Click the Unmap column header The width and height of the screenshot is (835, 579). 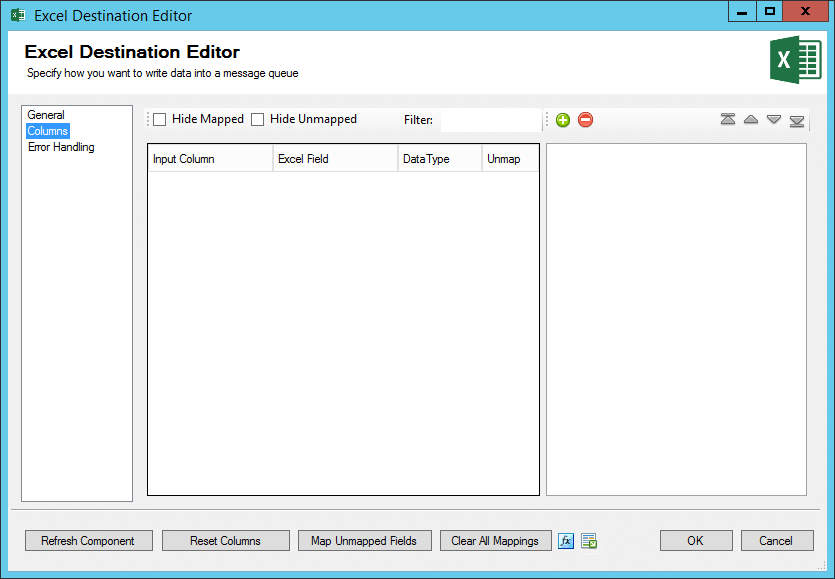pyautogui.click(x=511, y=159)
